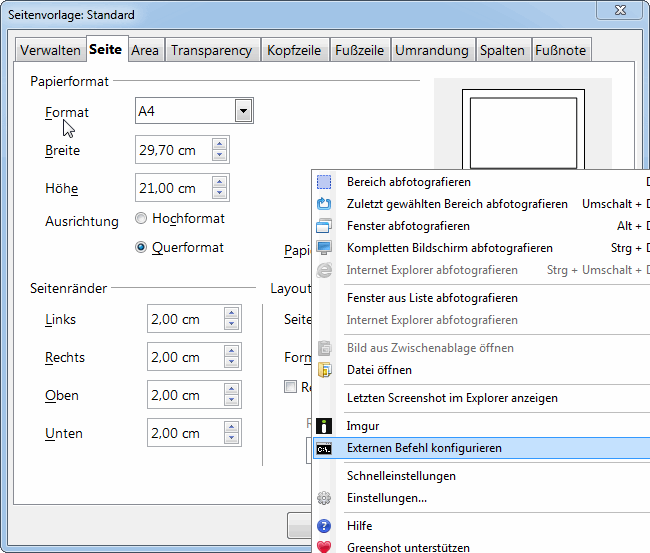Choose Kompletten Bildschirm abfotografieren
Screen dimensions: 650x553
coord(481,248)
